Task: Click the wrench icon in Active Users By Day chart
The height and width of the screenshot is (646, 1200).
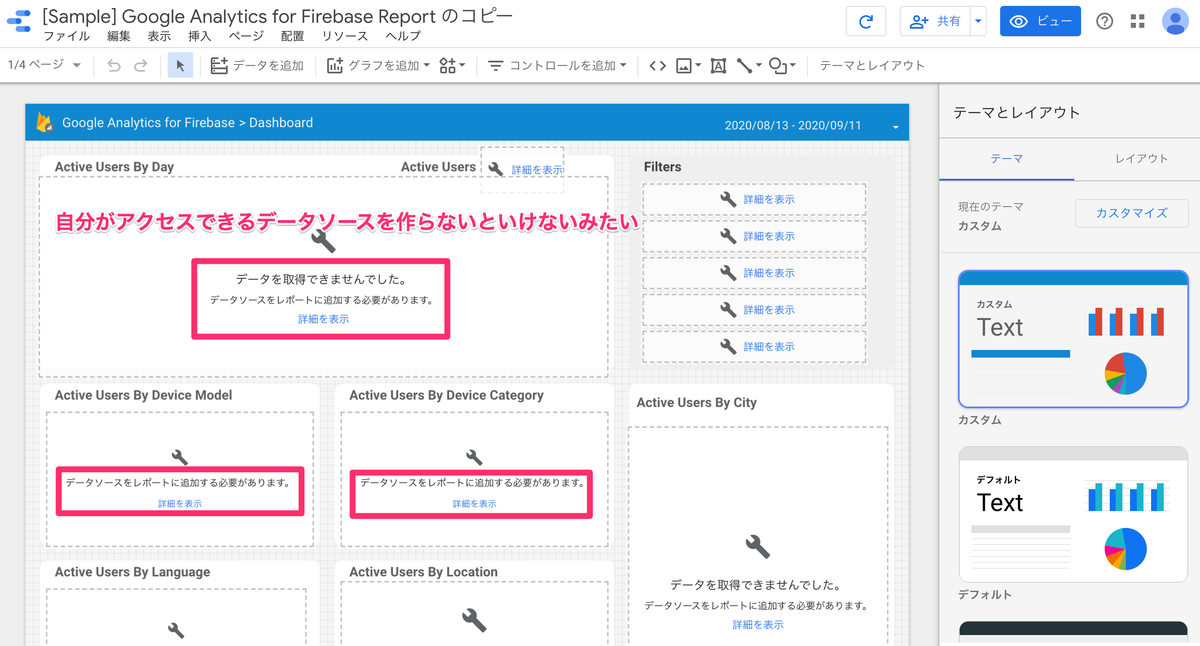Action: [x=323, y=240]
